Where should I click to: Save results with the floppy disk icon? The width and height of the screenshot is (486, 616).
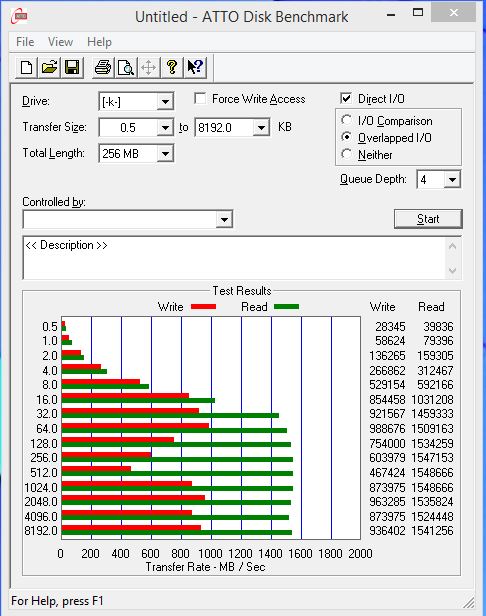coord(72,67)
